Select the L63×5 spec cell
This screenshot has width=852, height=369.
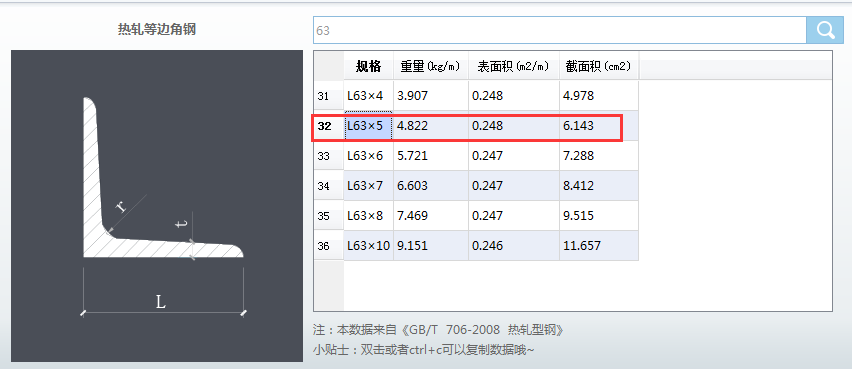point(368,126)
